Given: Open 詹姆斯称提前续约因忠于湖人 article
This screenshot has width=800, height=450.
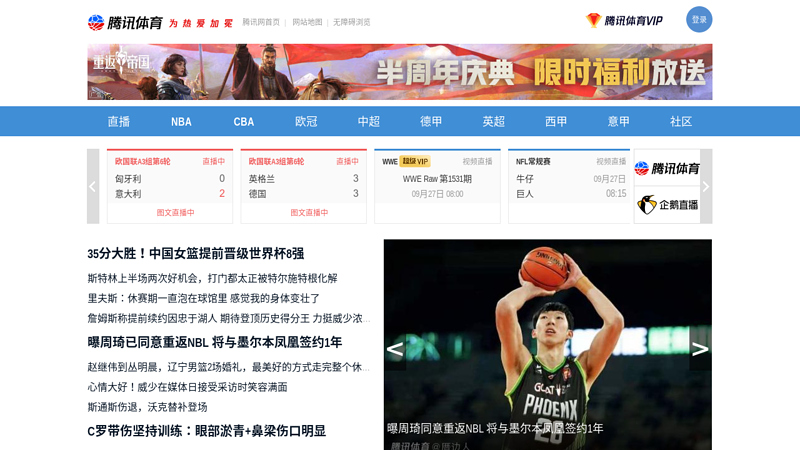Looking at the screenshot, I should [229, 318].
